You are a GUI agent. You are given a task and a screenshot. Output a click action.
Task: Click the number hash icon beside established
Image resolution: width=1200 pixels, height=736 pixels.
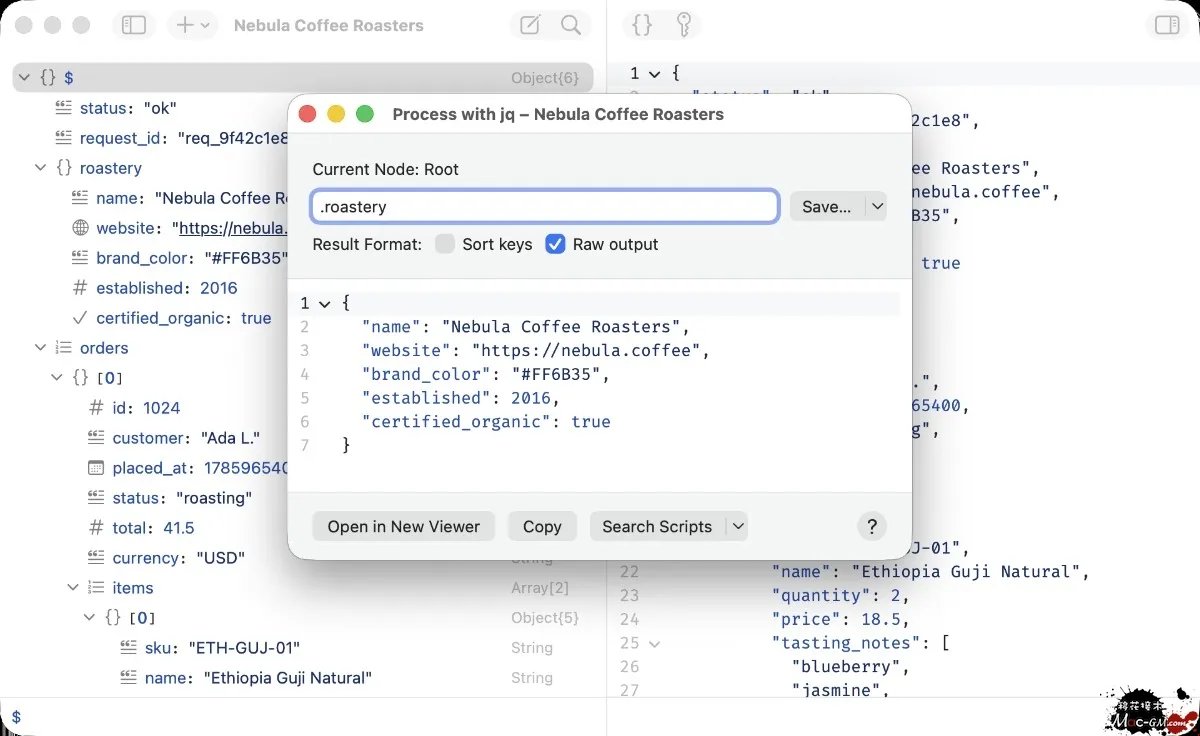(81, 288)
